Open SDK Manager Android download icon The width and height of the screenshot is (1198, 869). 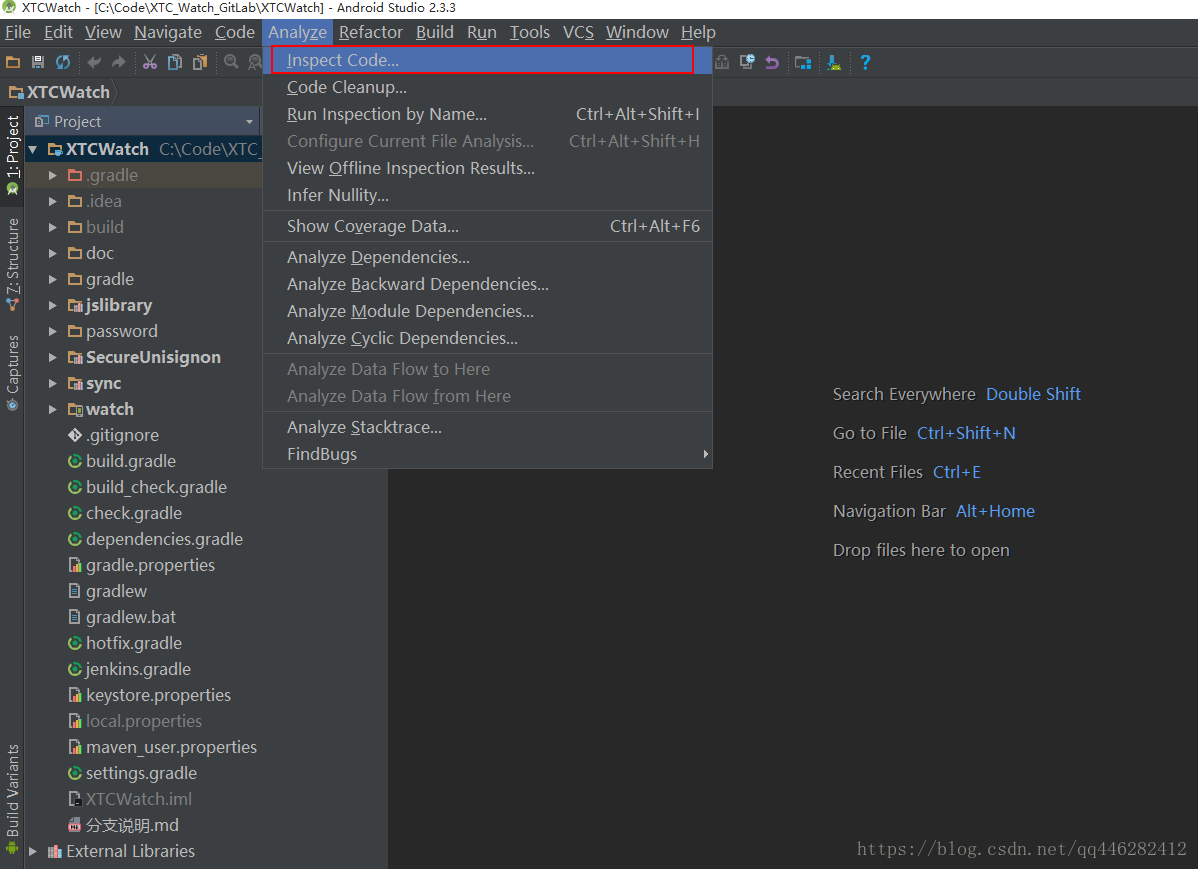834,63
